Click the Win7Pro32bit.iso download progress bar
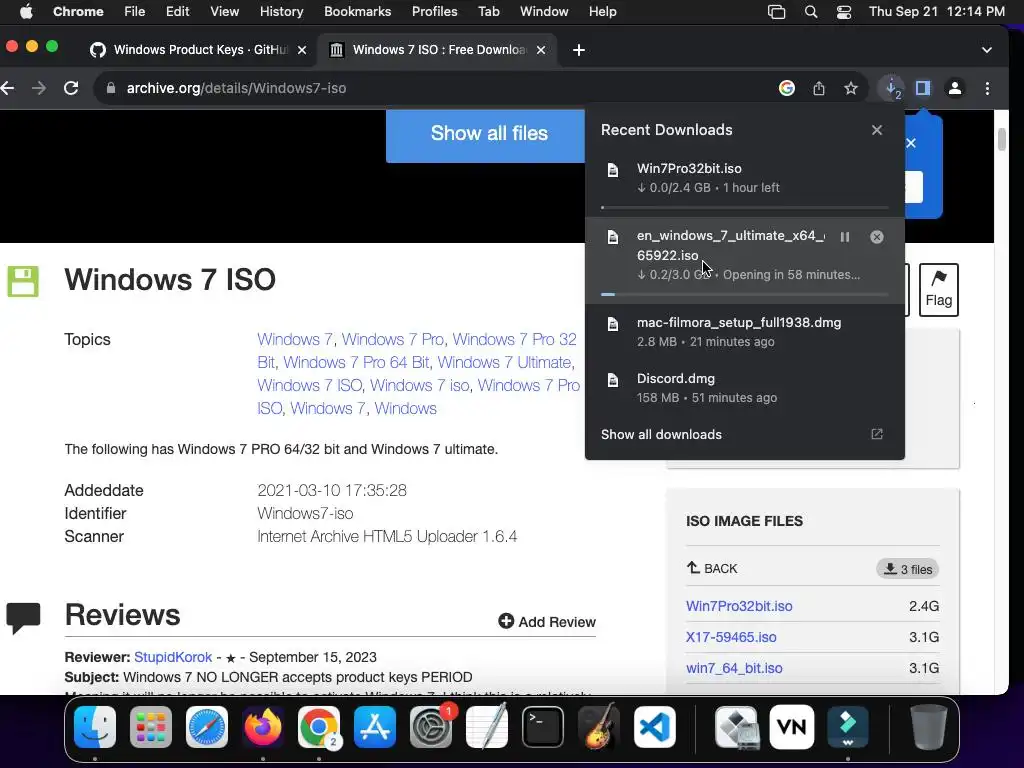 (x=744, y=208)
